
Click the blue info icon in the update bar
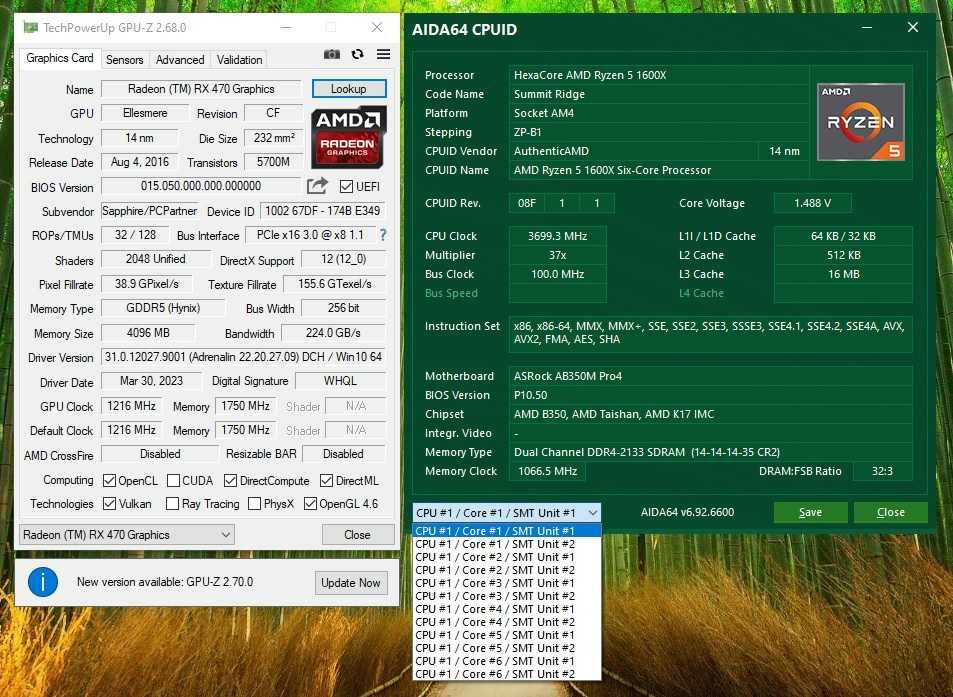(x=43, y=582)
